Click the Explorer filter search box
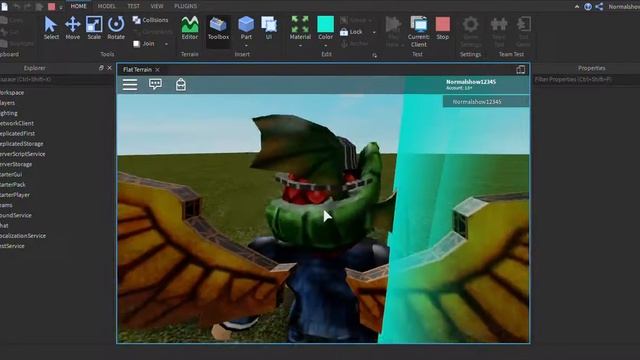Screen dimensions: 640x360 point(57,80)
